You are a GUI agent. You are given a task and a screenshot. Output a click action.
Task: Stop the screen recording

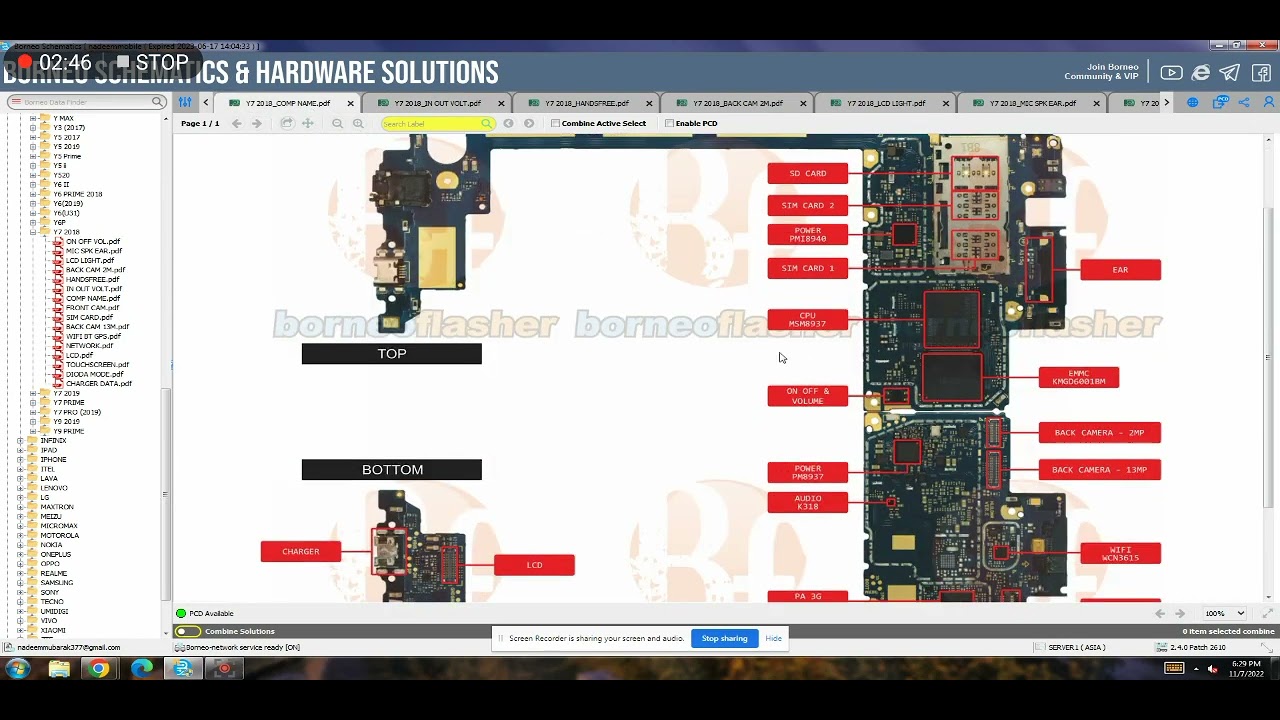tap(153, 62)
